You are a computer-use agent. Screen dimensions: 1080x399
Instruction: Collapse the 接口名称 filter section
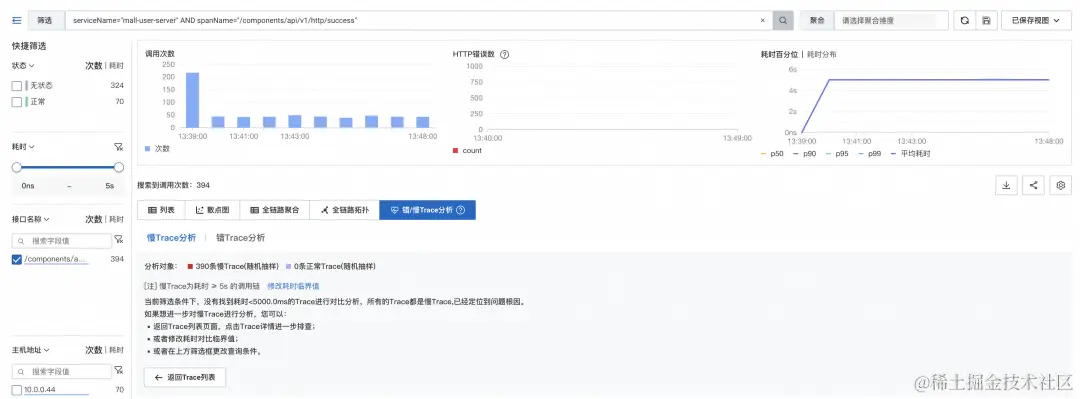tap(31, 219)
